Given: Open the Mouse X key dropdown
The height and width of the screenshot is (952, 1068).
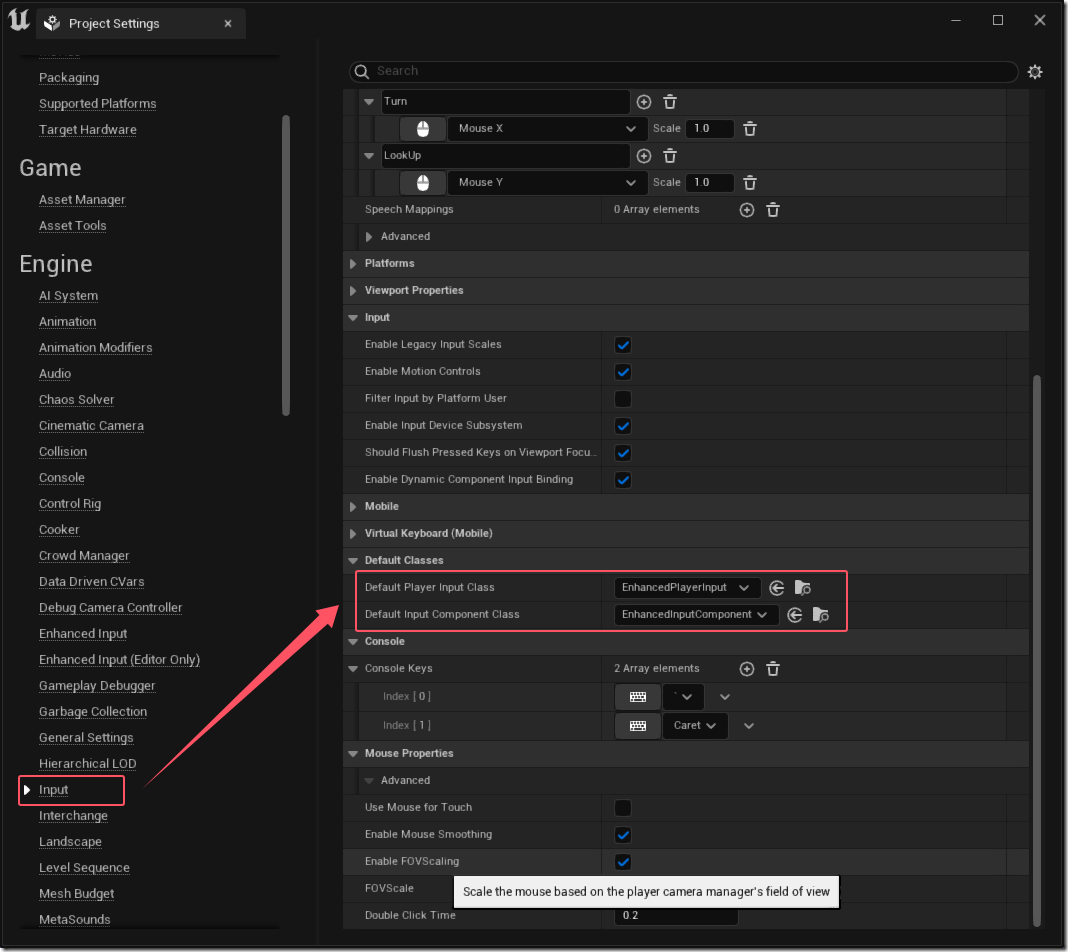Looking at the screenshot, I should pyautogui.click(x=546, y=129).
